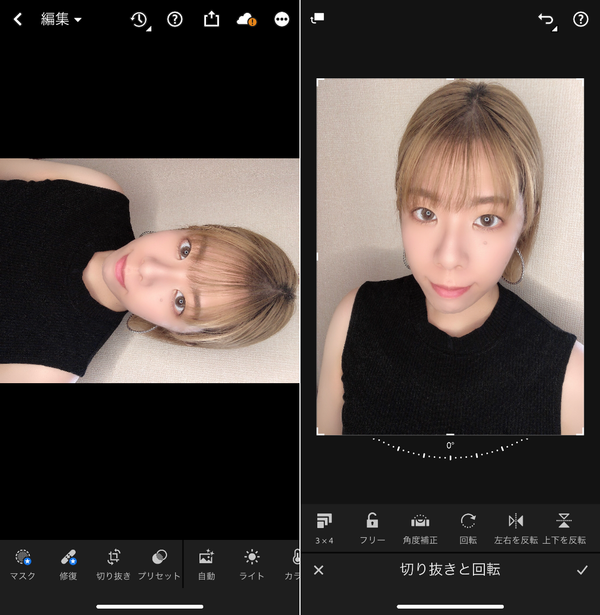Toggle the フリー aspect lock
Viewport: 600px width, 615px height.
tap(372, 528)
